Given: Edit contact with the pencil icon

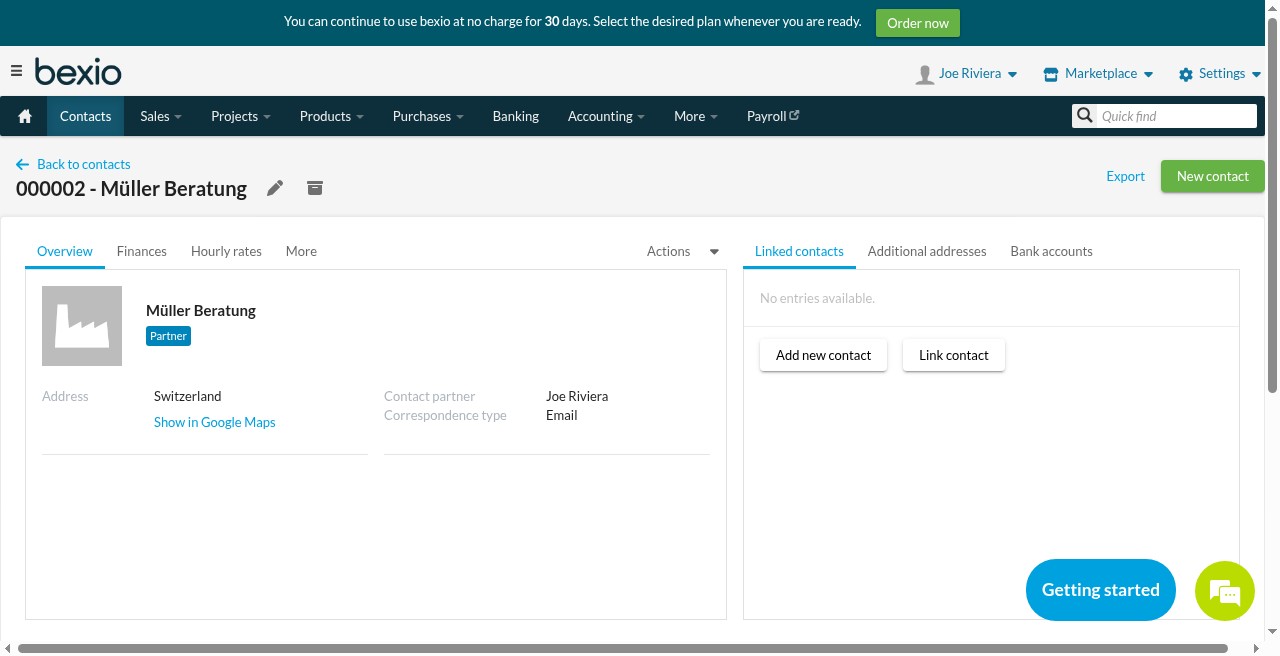Looking at the screenshot, I should [275, 188].
